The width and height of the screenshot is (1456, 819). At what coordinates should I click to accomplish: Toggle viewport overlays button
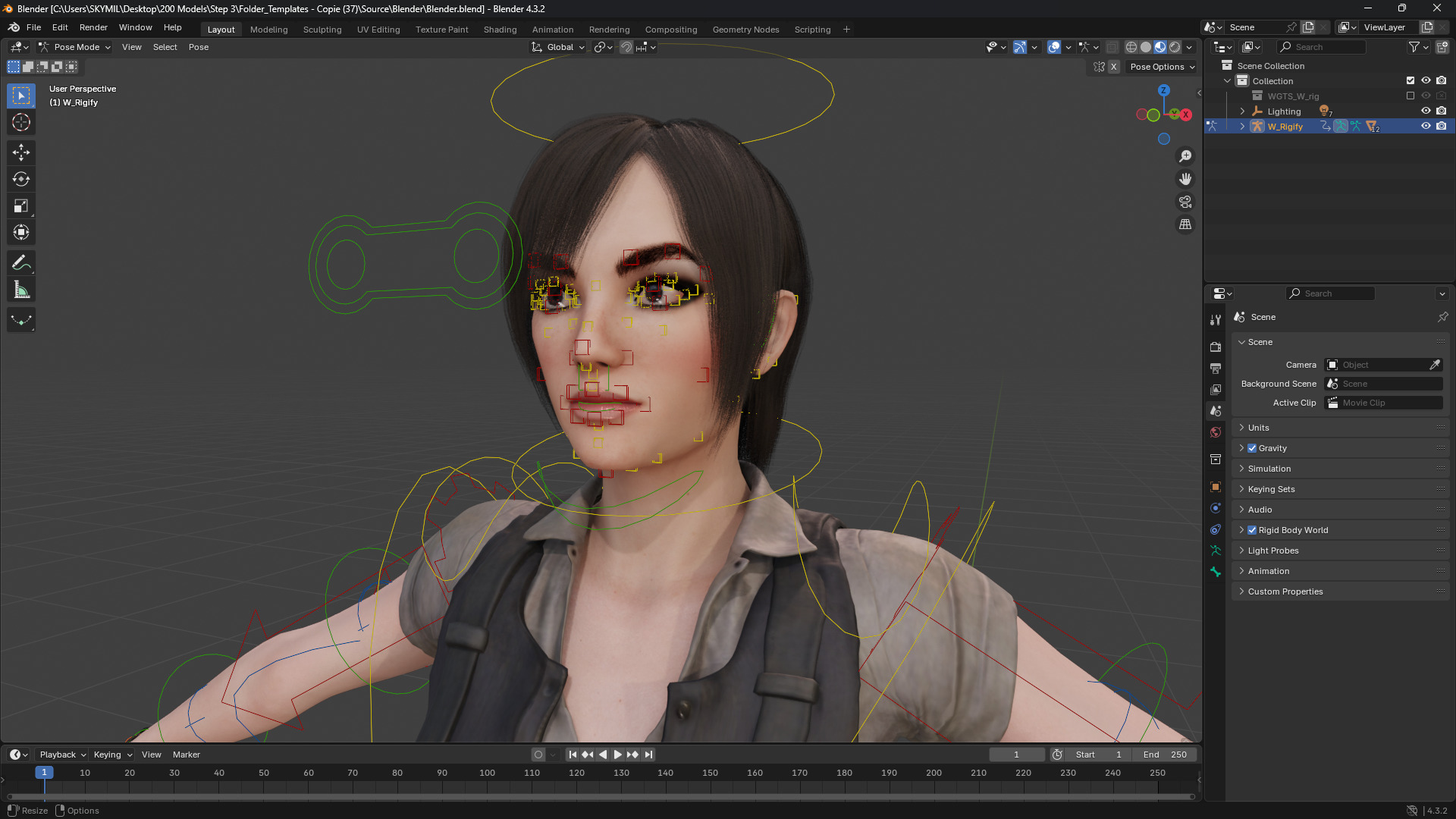click(1054, 47)
